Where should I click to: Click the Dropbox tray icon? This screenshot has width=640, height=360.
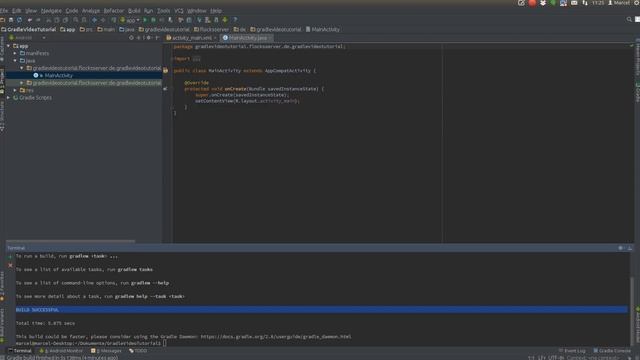(543, 3)
